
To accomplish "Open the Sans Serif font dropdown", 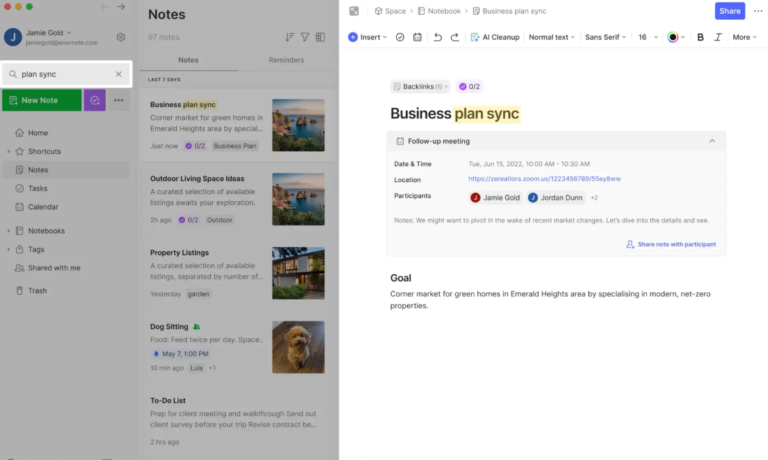I will point(605,37).
